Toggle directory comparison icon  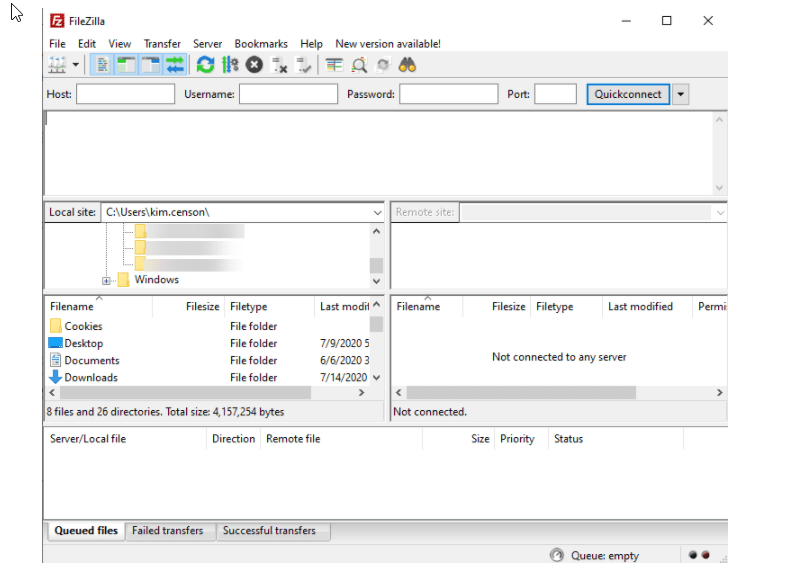[359, 65]
